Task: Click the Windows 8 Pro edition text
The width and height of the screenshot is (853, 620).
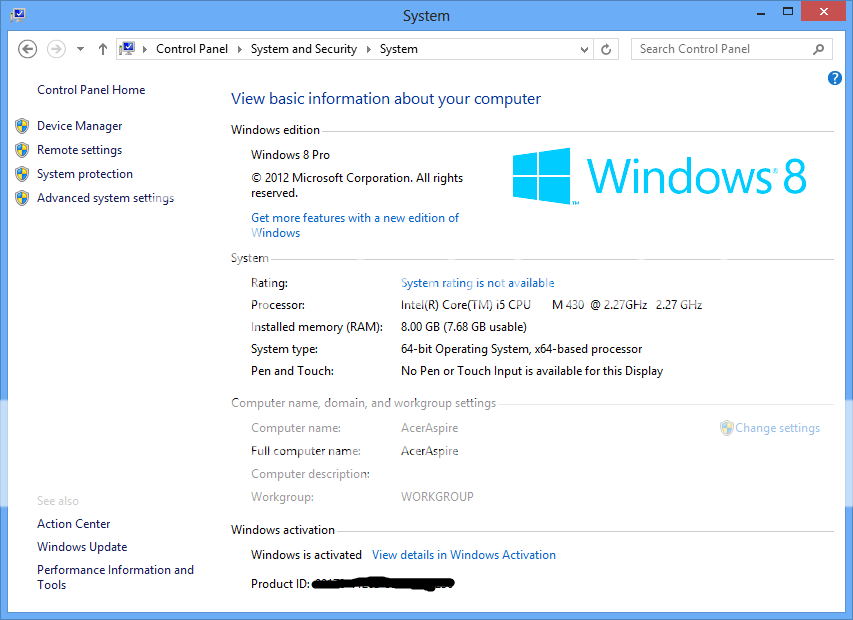Action: click(x=290, y=155)
